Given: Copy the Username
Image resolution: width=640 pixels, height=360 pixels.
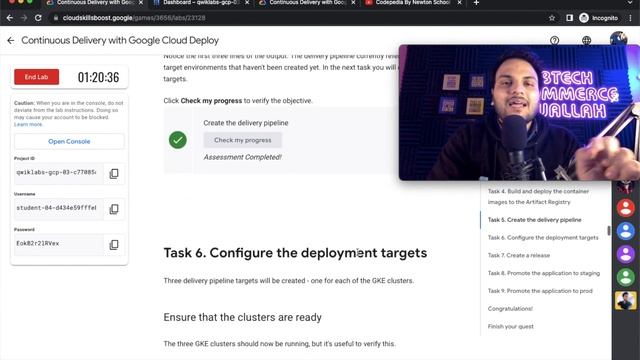Looking at the screenshot, I should [x=114, y=209].
